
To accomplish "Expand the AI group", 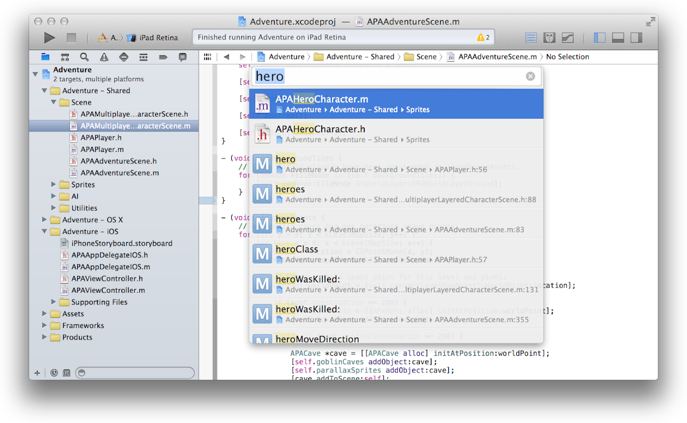I will pos(53,196).
